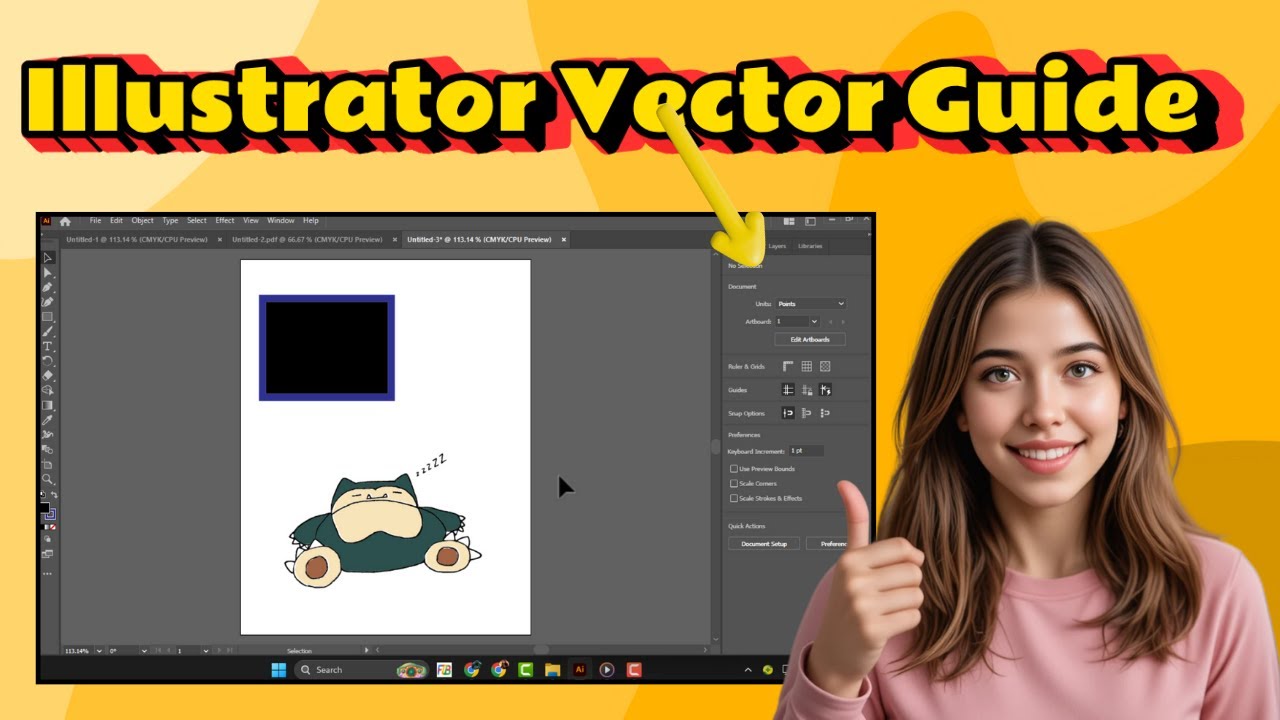Viewport: 1280px width, 720px height.
Task: Toggle Snap to Point option
Action: click(788, 413)
